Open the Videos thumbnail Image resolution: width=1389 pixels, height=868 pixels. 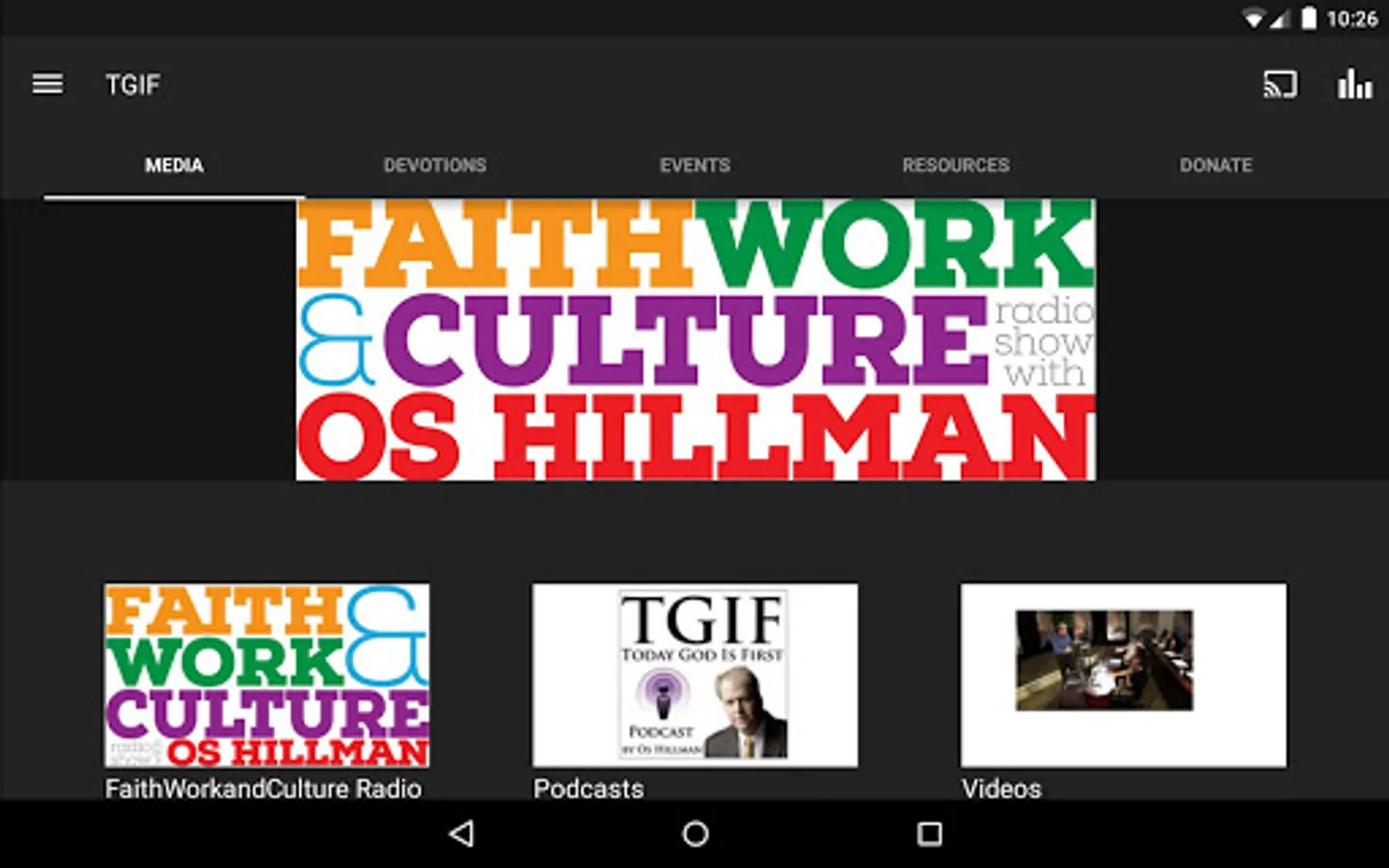click(x=1124, y=675)
